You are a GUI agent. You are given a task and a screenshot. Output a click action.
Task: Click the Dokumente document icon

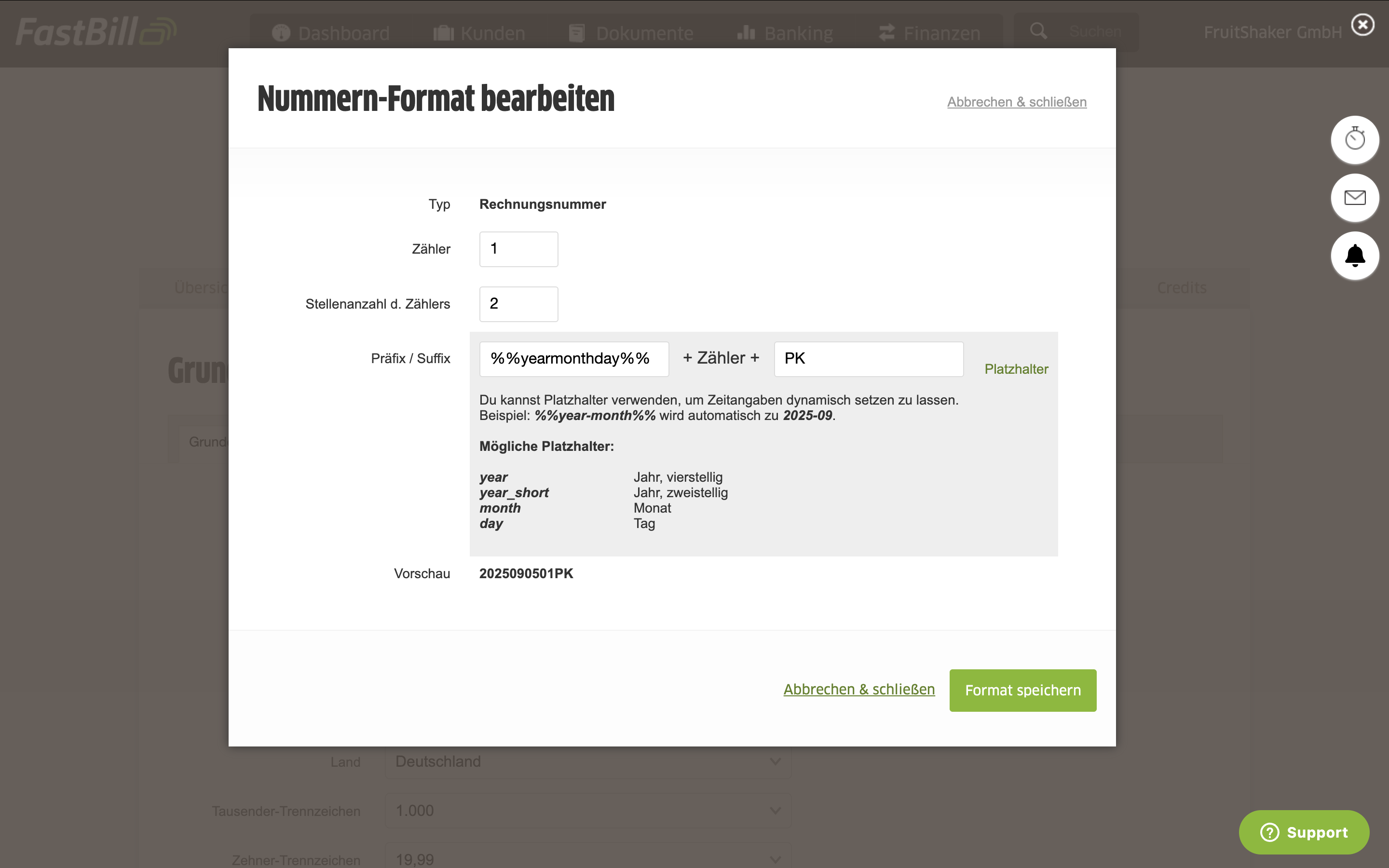pyautogui.click(x=576, y=33)
